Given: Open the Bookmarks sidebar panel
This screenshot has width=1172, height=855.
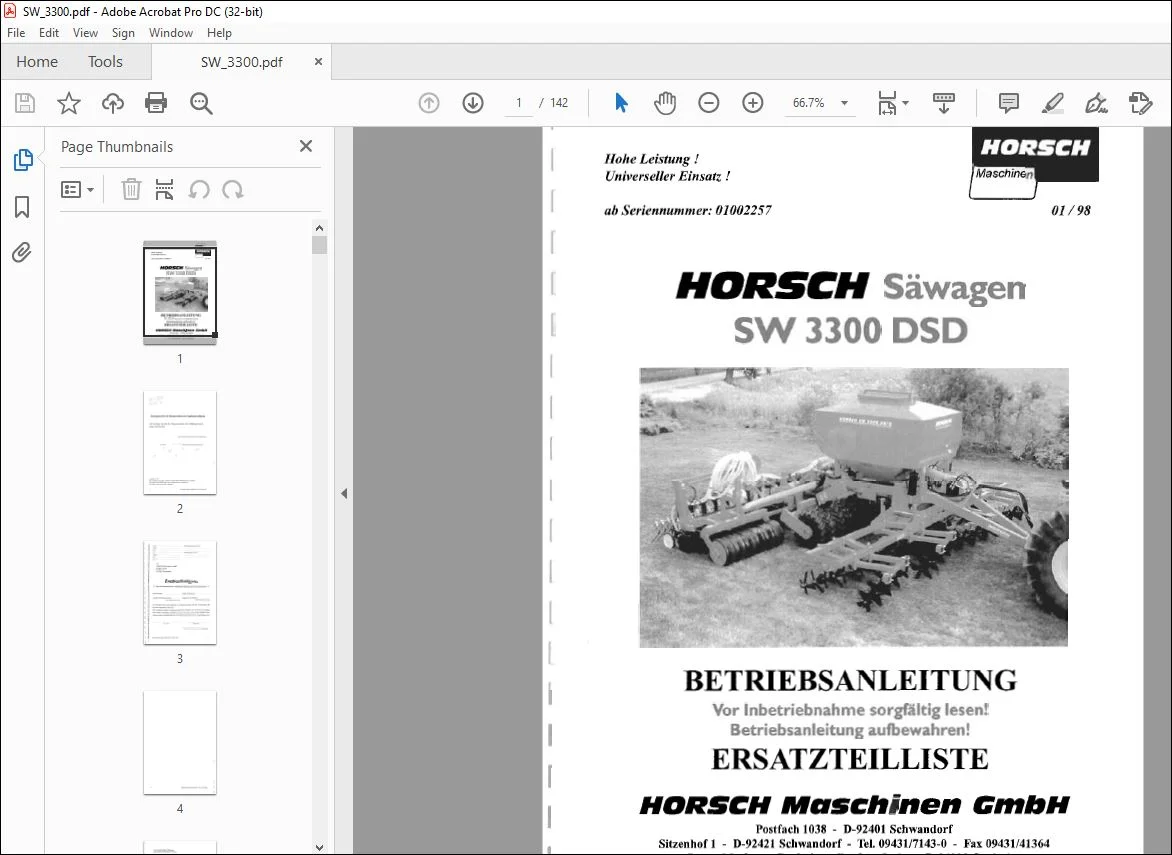Looking at the screenshot, I should (22, 207).
